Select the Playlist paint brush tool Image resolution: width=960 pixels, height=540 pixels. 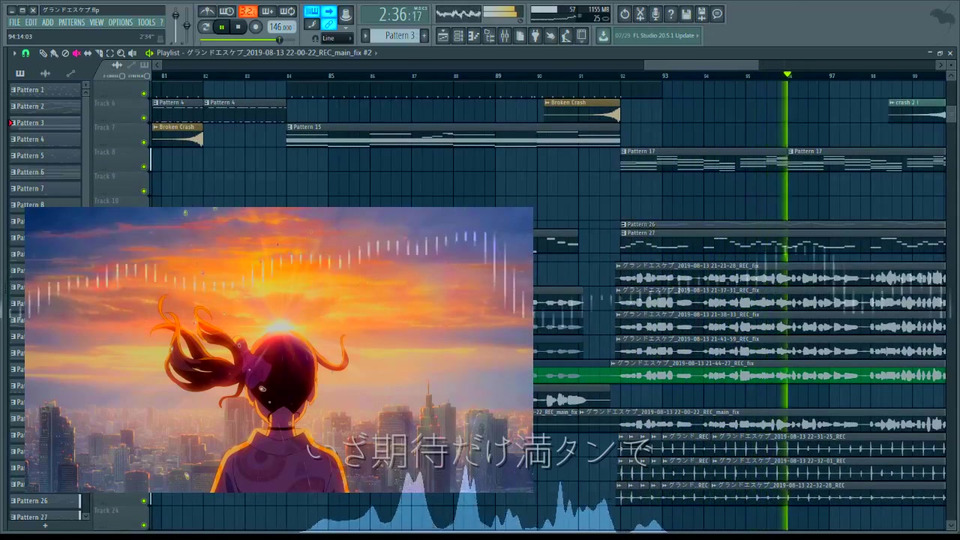[54, 53]
